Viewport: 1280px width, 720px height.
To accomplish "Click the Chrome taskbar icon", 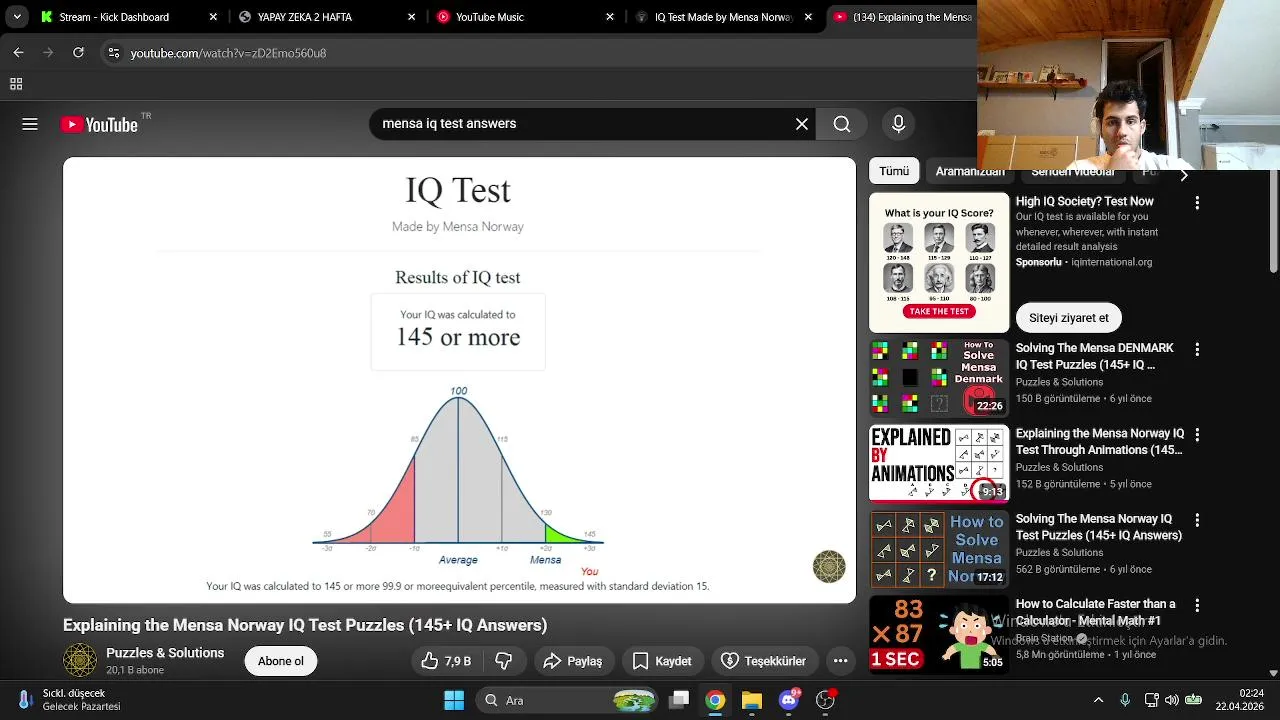I will pyautogui.click(x=715, y=700).
